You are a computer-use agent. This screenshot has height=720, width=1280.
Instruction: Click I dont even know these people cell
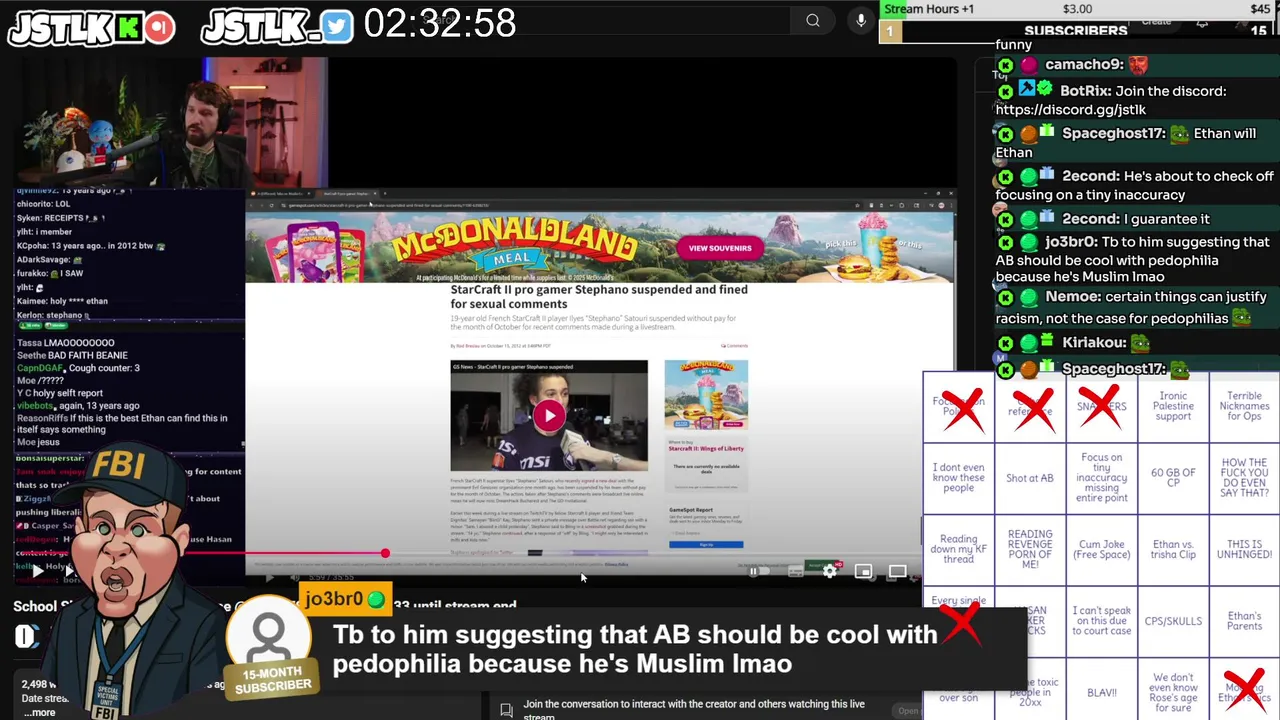[958, 478]
